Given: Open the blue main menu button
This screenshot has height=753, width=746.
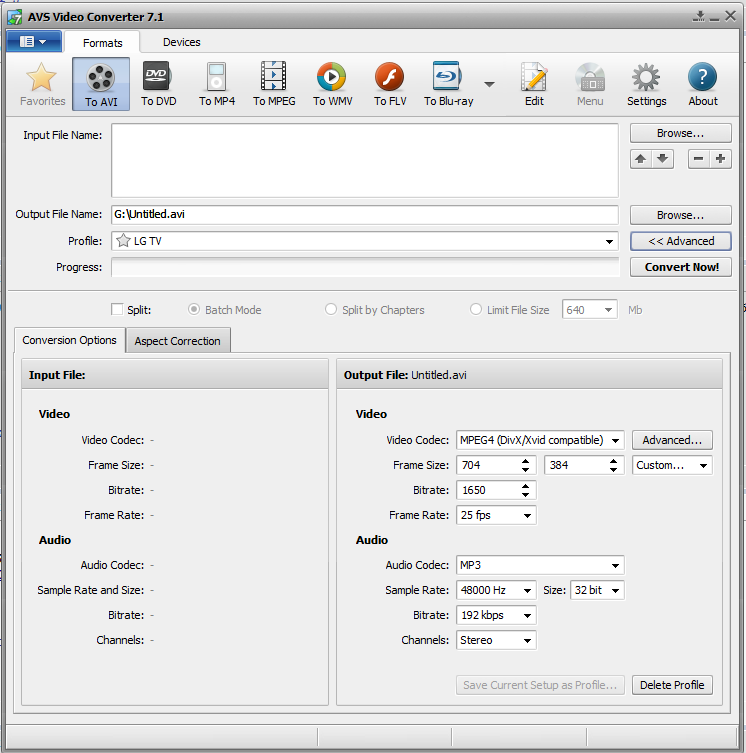Looking at the screenshot, I should click(x=34, y=42).
